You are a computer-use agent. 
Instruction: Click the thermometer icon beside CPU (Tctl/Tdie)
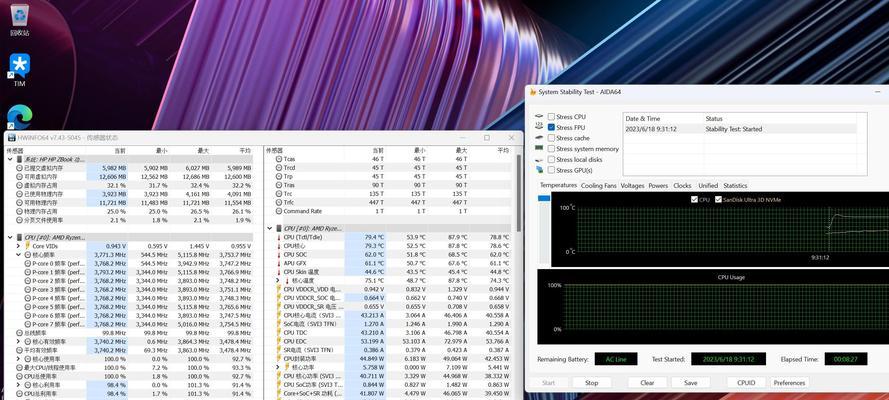(x=278, y=237)
